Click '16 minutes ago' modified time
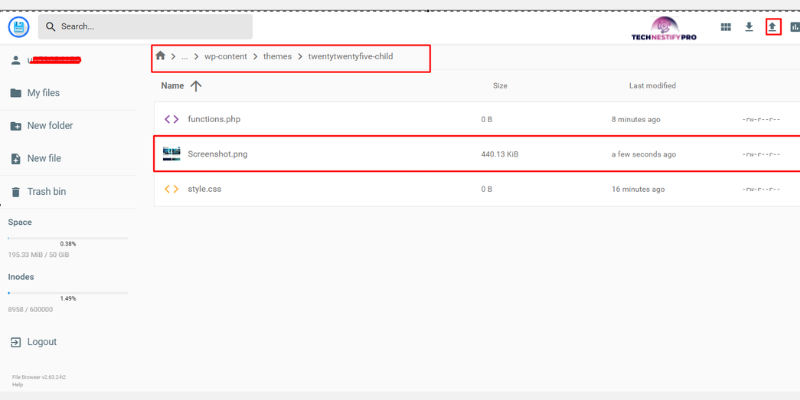 pos(638,189)
